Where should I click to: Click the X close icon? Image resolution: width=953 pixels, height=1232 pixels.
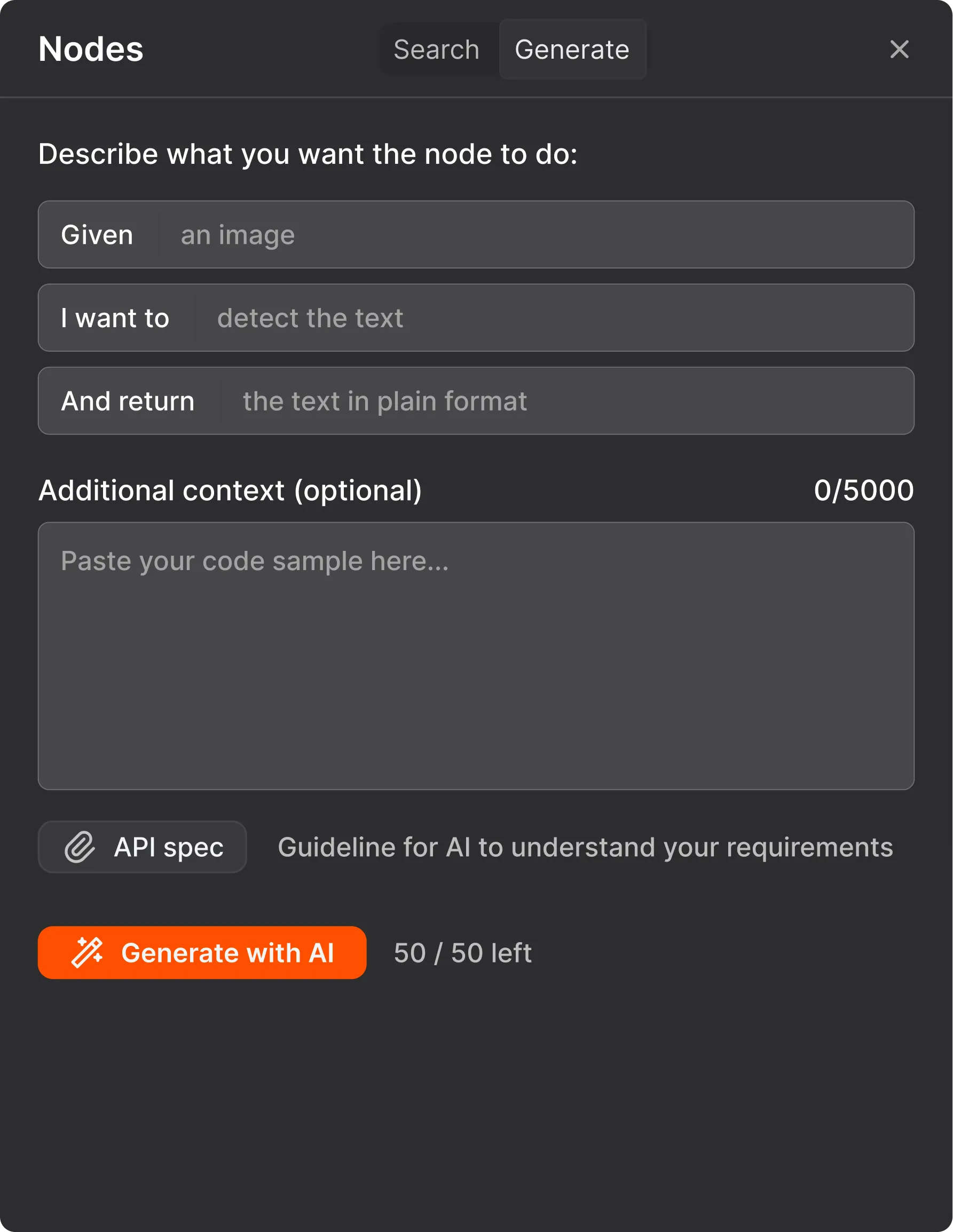900,50
